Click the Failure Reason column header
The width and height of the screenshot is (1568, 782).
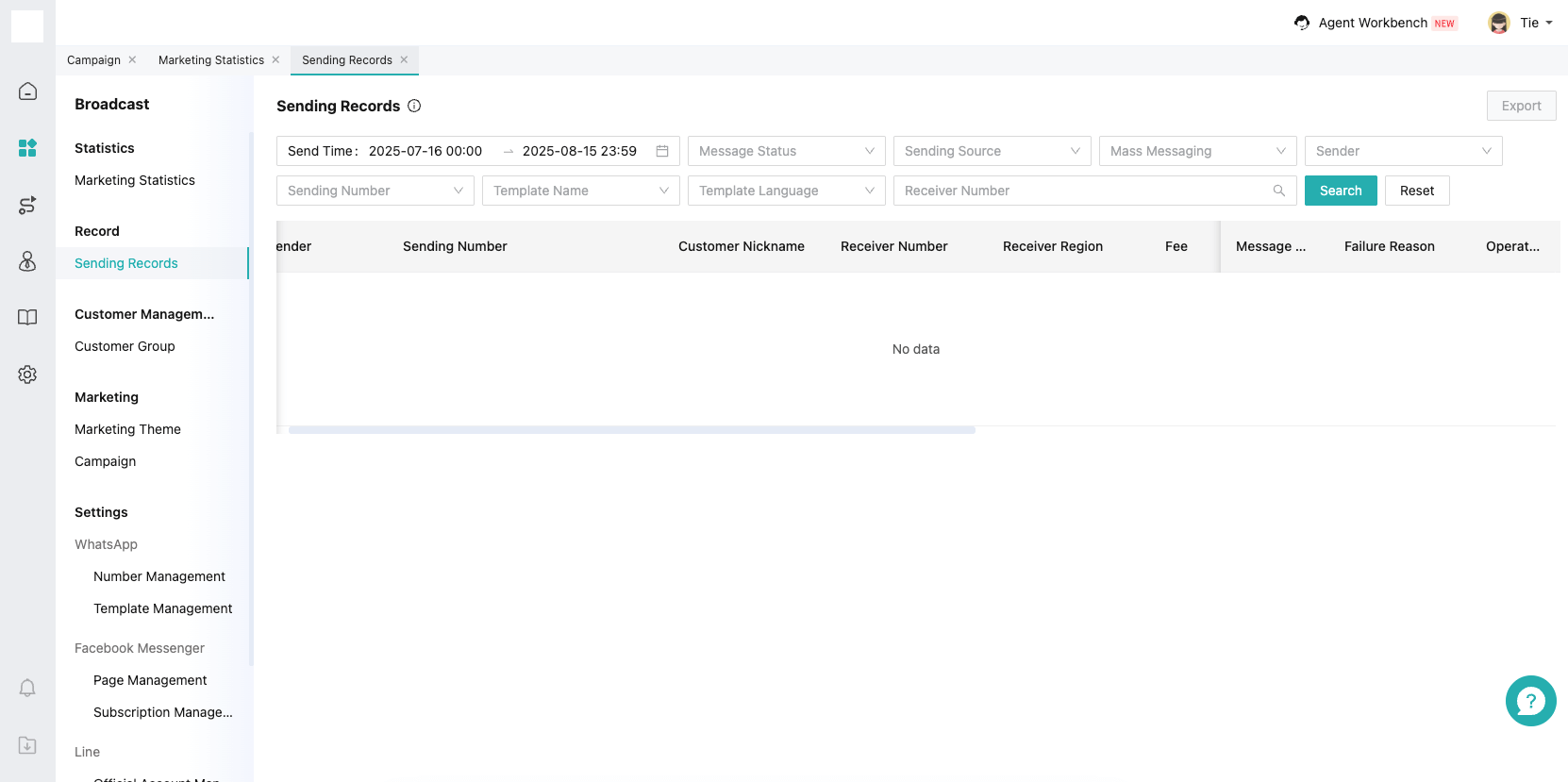(1390, 246)
